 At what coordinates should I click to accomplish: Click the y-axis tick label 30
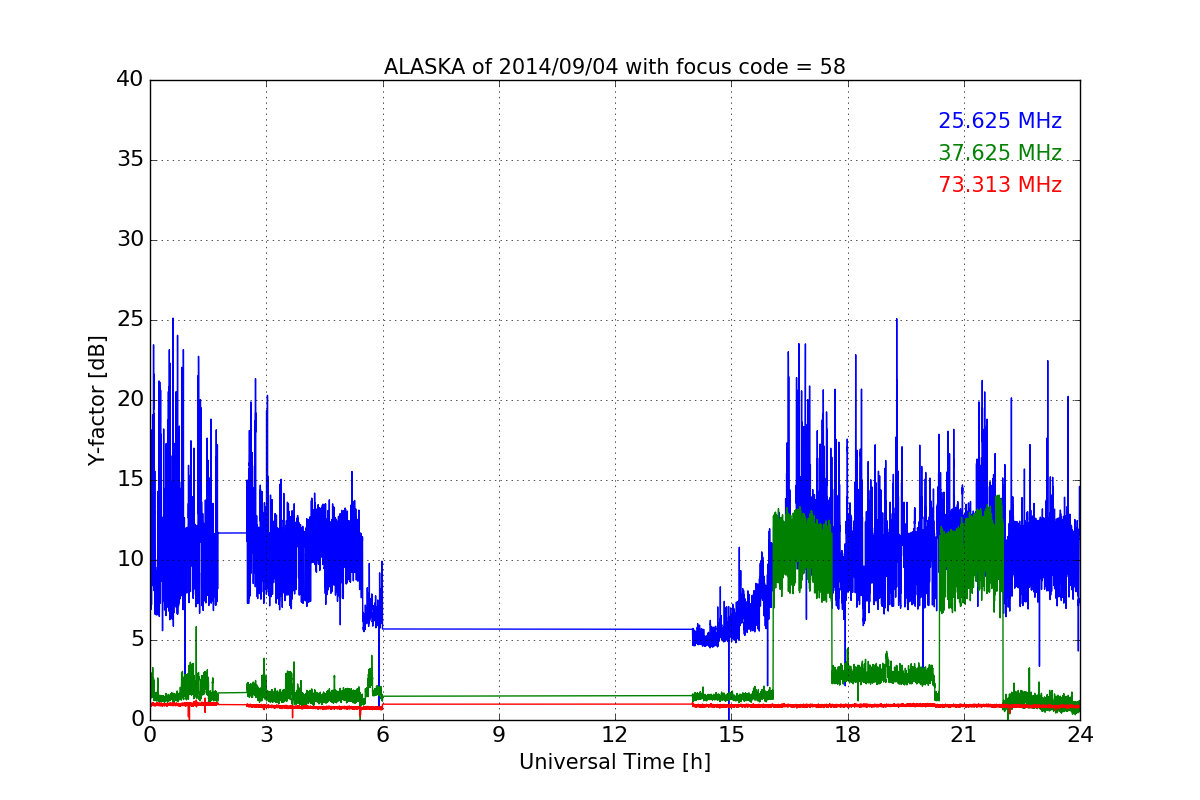coord(130,240)
